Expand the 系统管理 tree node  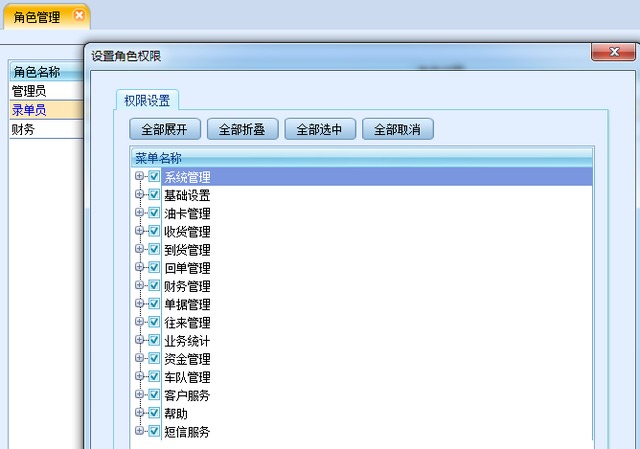point(140,176)
